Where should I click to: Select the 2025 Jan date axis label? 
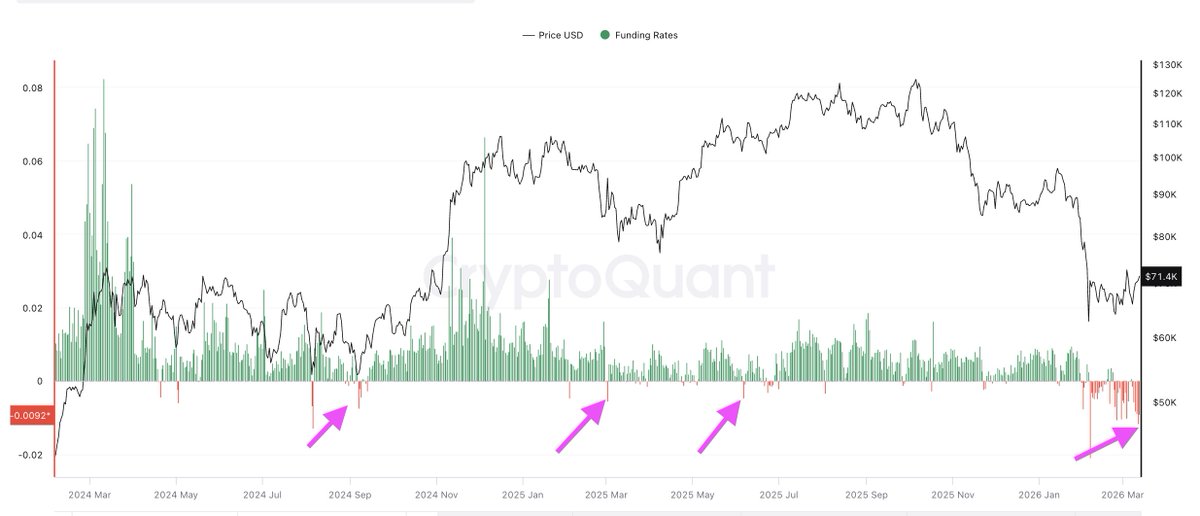click(x=522, y=494)
